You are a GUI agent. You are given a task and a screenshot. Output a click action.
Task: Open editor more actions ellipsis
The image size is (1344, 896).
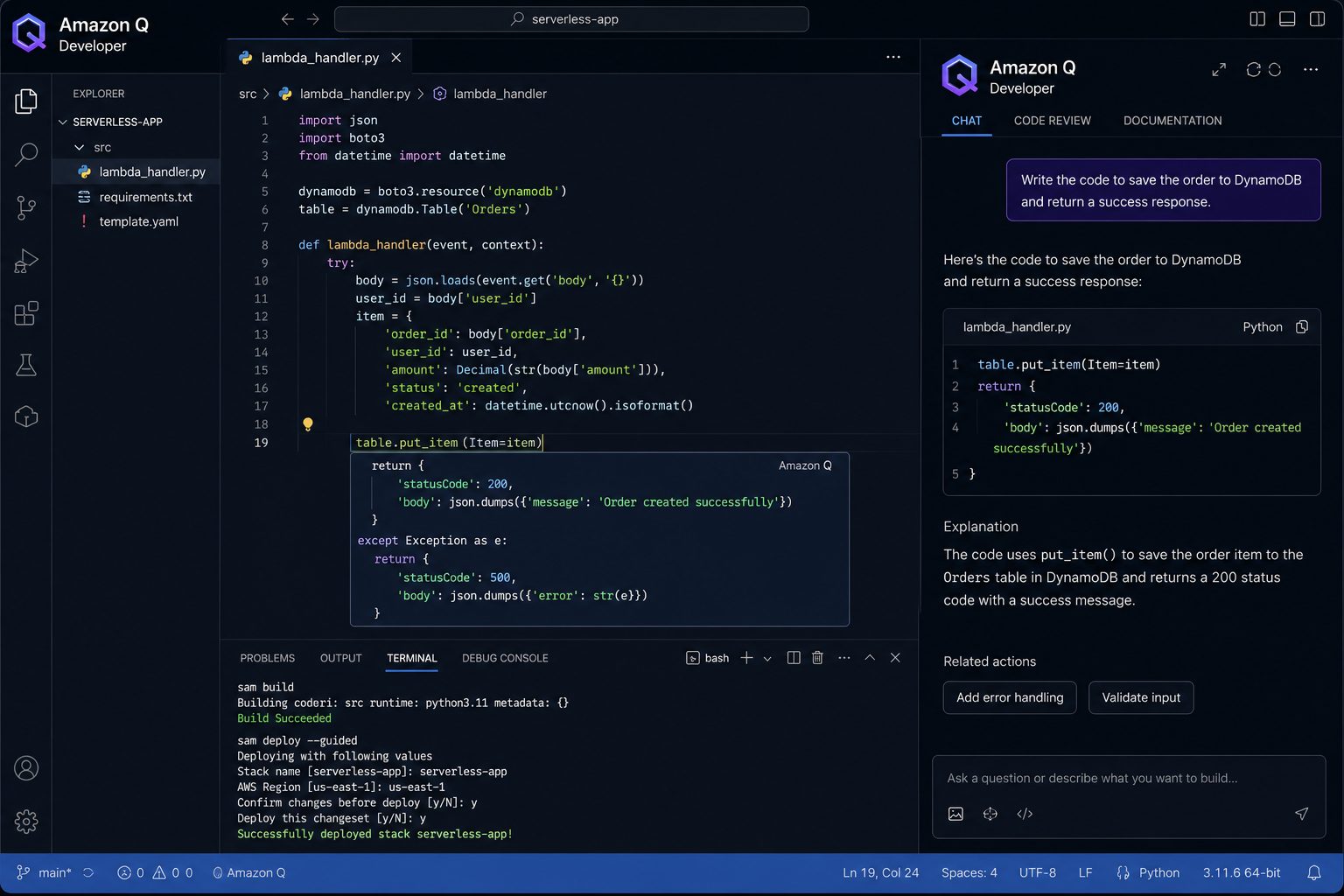(892, 57)
